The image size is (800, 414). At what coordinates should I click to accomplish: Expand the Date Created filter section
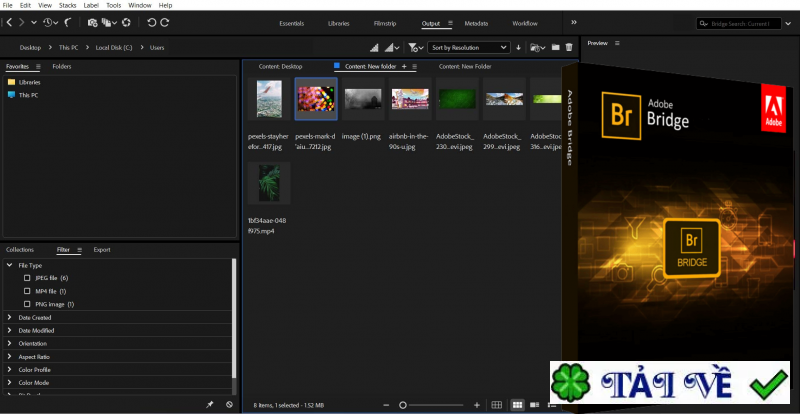(x=34, y=317)
